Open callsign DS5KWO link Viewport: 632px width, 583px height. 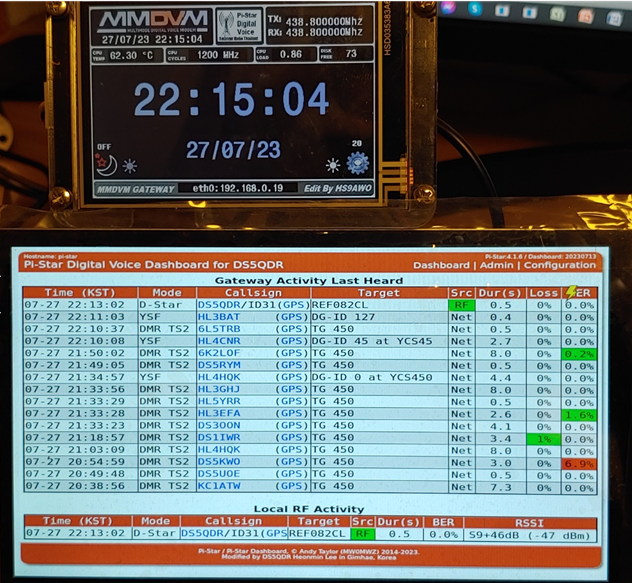click(219, 462)
